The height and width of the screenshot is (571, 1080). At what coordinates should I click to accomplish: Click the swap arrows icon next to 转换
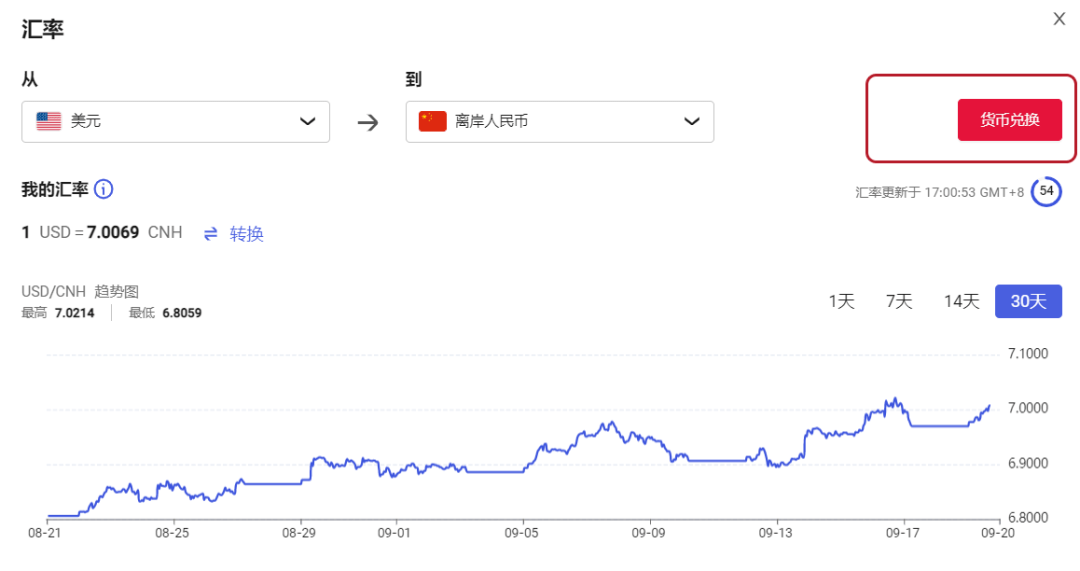click(x=211, y=233)
